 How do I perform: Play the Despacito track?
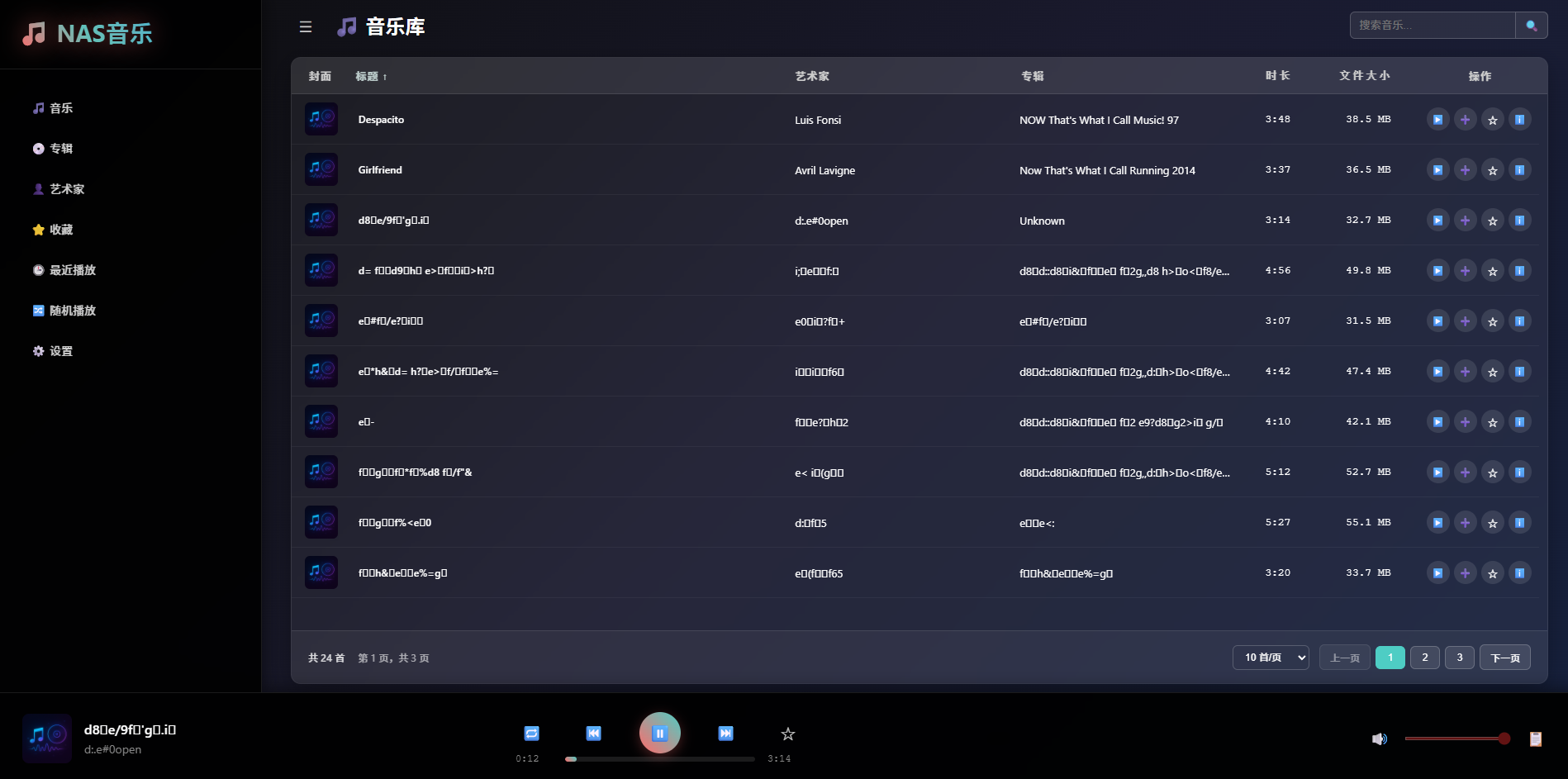coord(1437,120)
